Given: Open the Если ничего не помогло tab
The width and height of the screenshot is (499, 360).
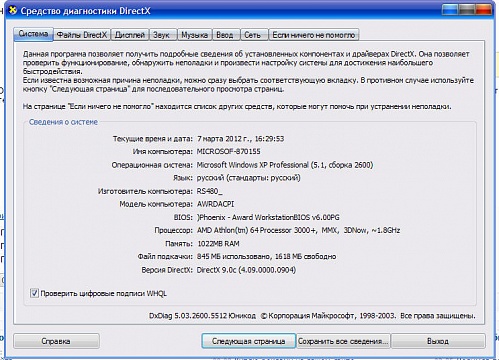Looking at the screenshot, I should (x=314, y=35).
